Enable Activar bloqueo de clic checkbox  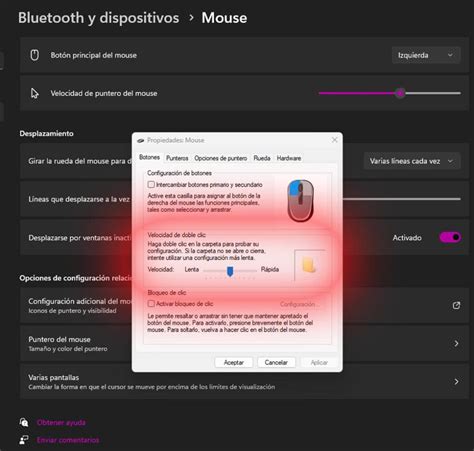(x=151, y=304)
